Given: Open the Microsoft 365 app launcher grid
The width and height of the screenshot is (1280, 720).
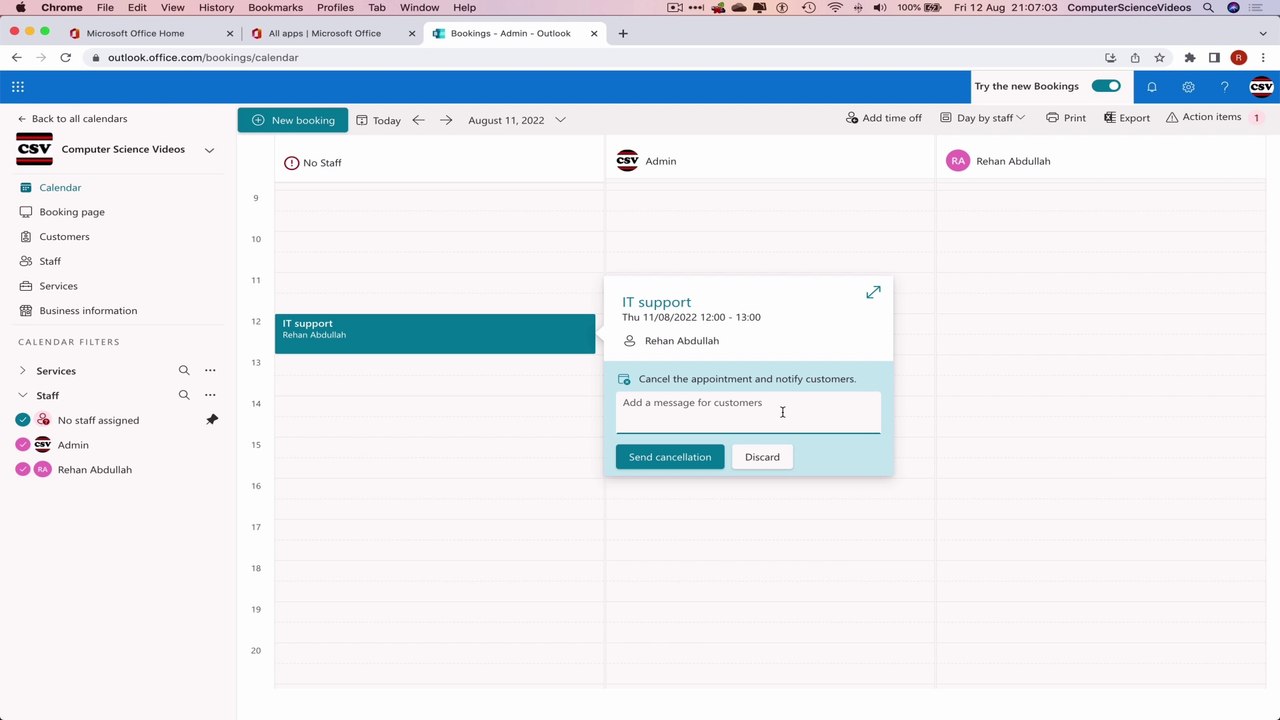Looking at the screenshot, I should click(18, 87).
